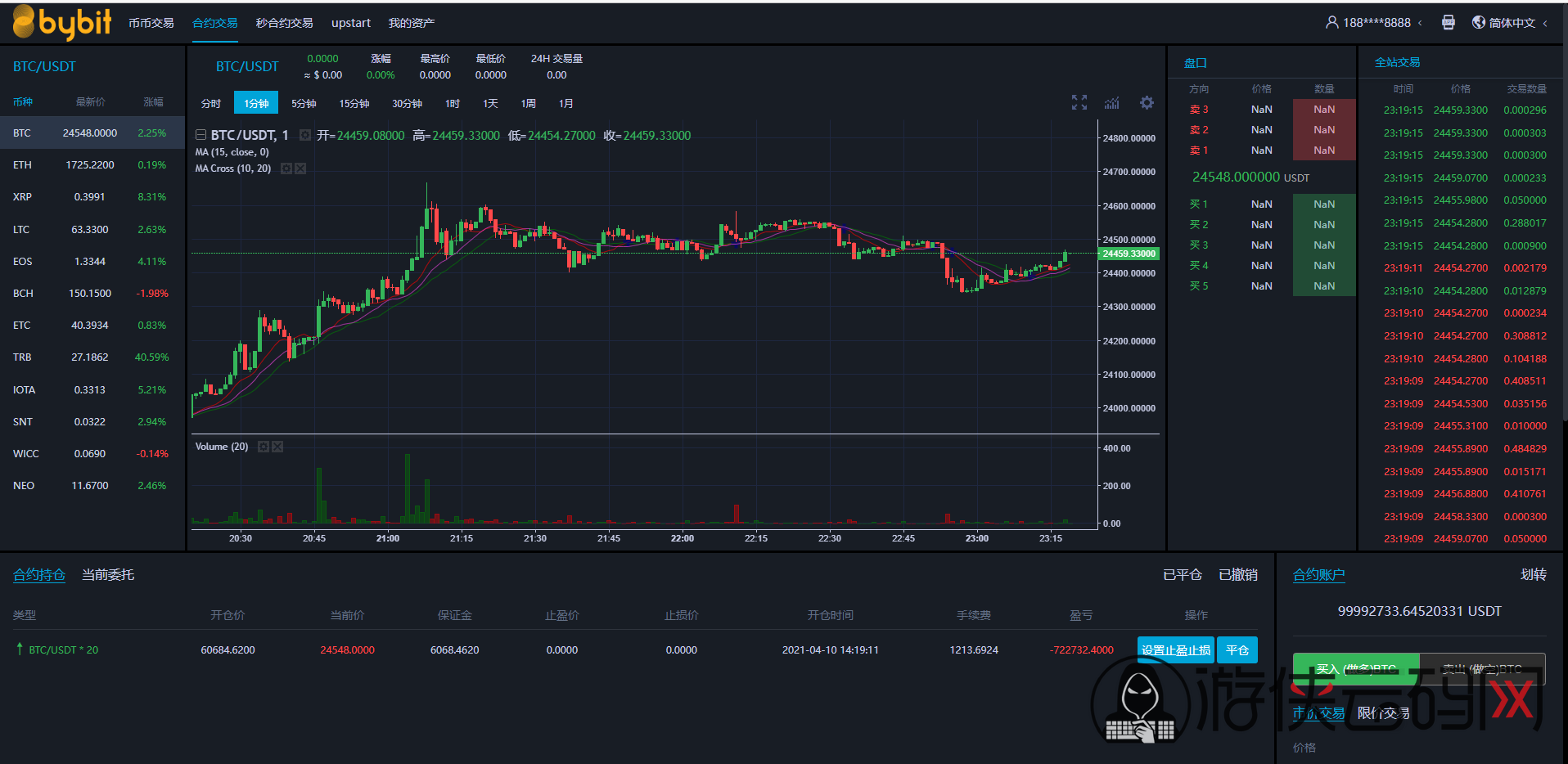This screenshot has height=764, width=1568.
Task: Select 卖出 (做空) BTC sell toggle
Action: click(1482, 669)
